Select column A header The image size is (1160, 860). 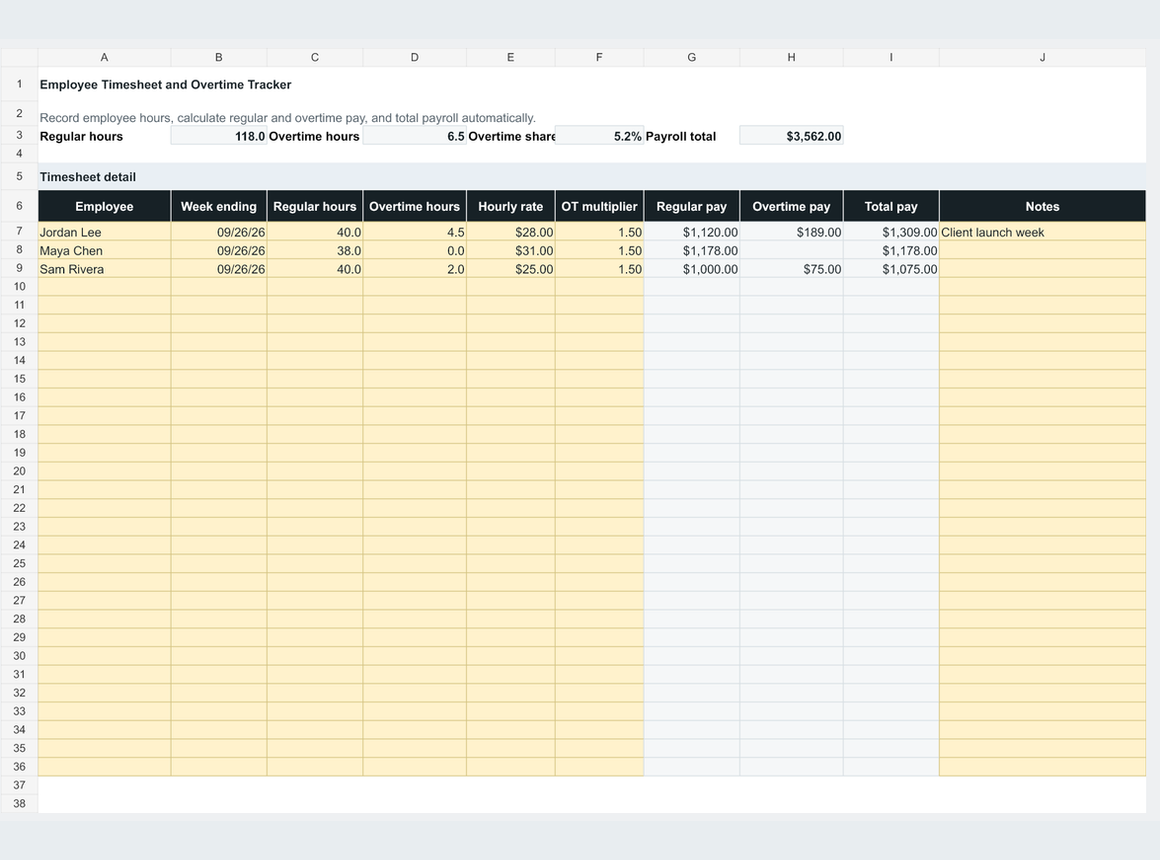(104, 57)
